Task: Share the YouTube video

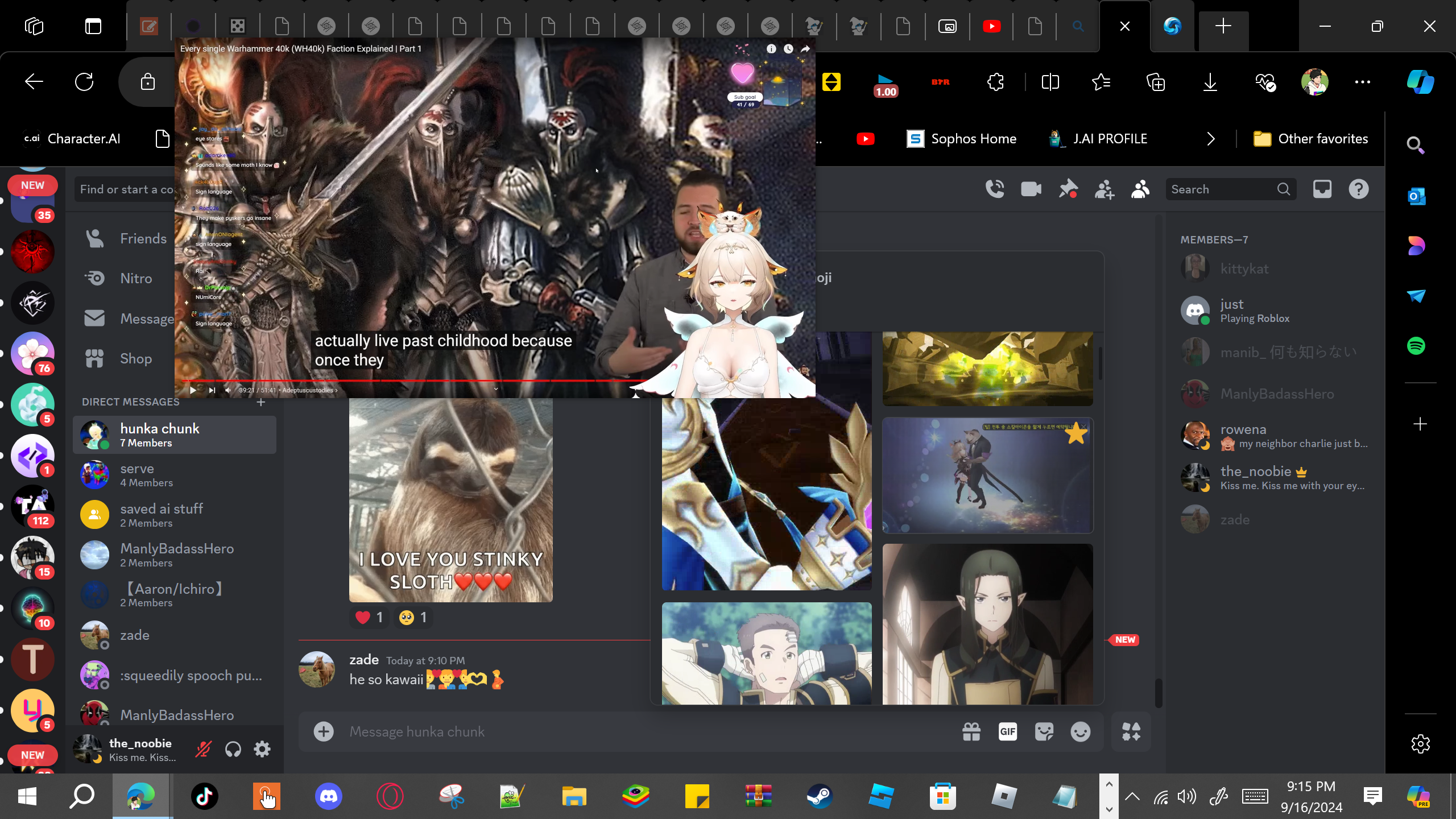Action: (805, 49)
